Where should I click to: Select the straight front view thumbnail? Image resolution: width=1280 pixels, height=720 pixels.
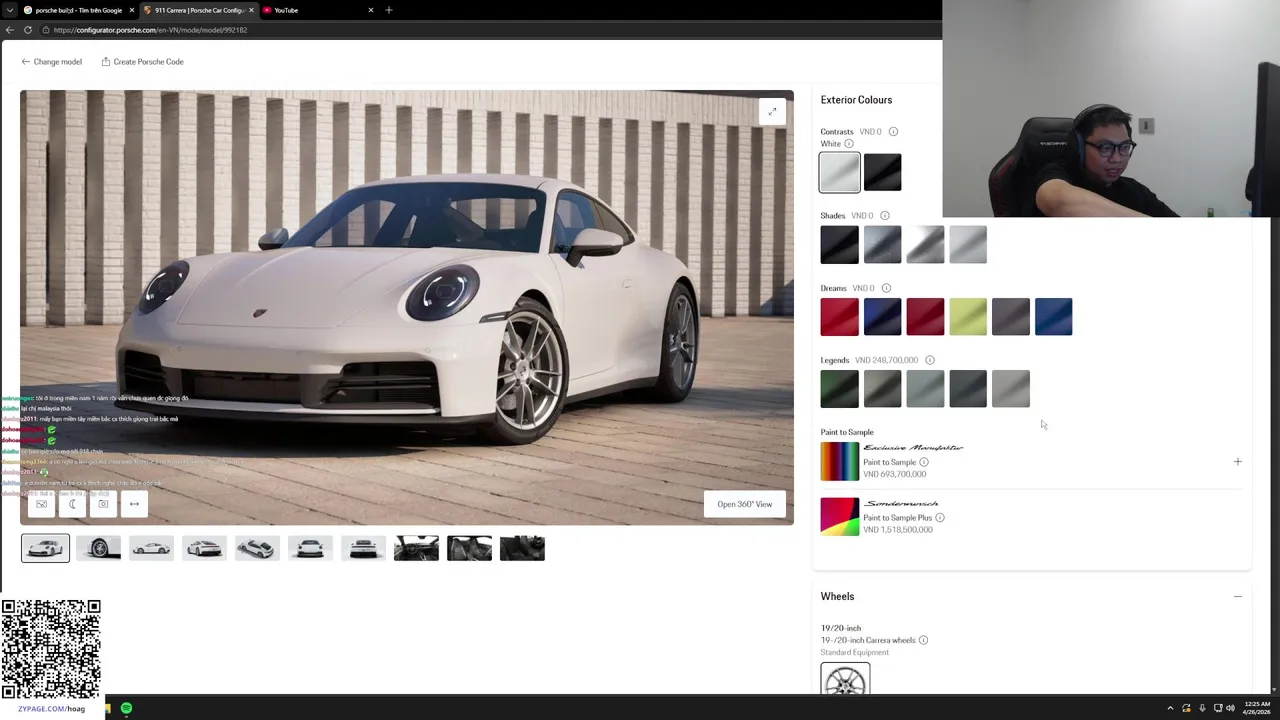coord(310,548)
